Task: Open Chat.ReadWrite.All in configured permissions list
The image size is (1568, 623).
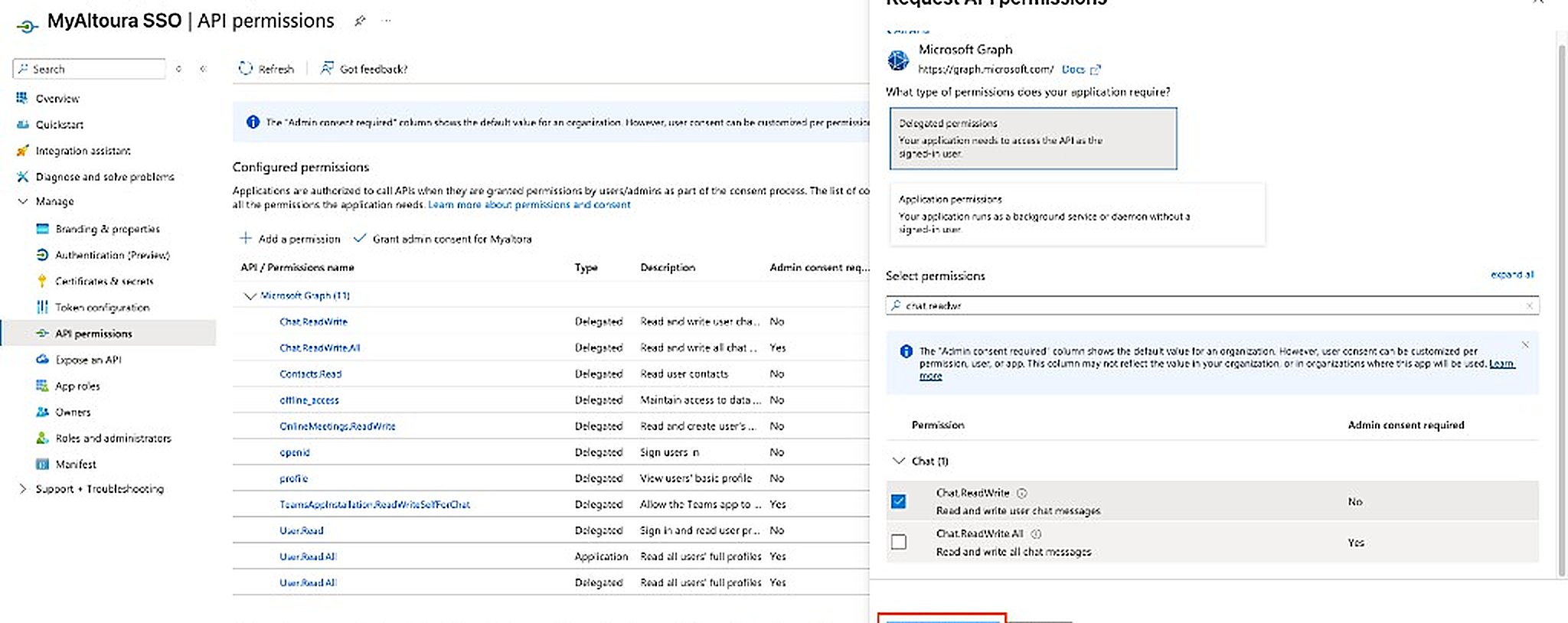Action: coord(319,347)
